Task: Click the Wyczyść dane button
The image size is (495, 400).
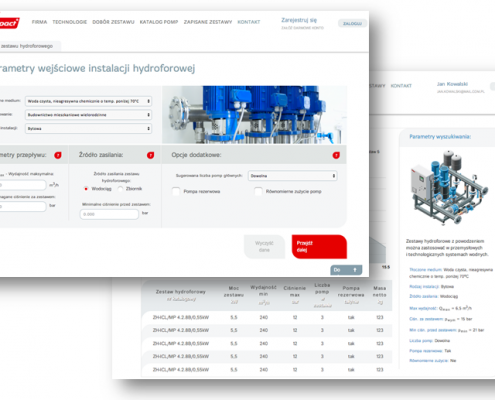Action: point(264,247)
